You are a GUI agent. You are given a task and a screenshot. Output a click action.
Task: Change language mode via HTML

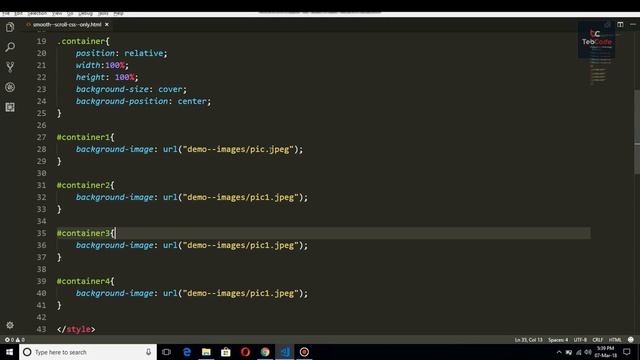point(615,340)
